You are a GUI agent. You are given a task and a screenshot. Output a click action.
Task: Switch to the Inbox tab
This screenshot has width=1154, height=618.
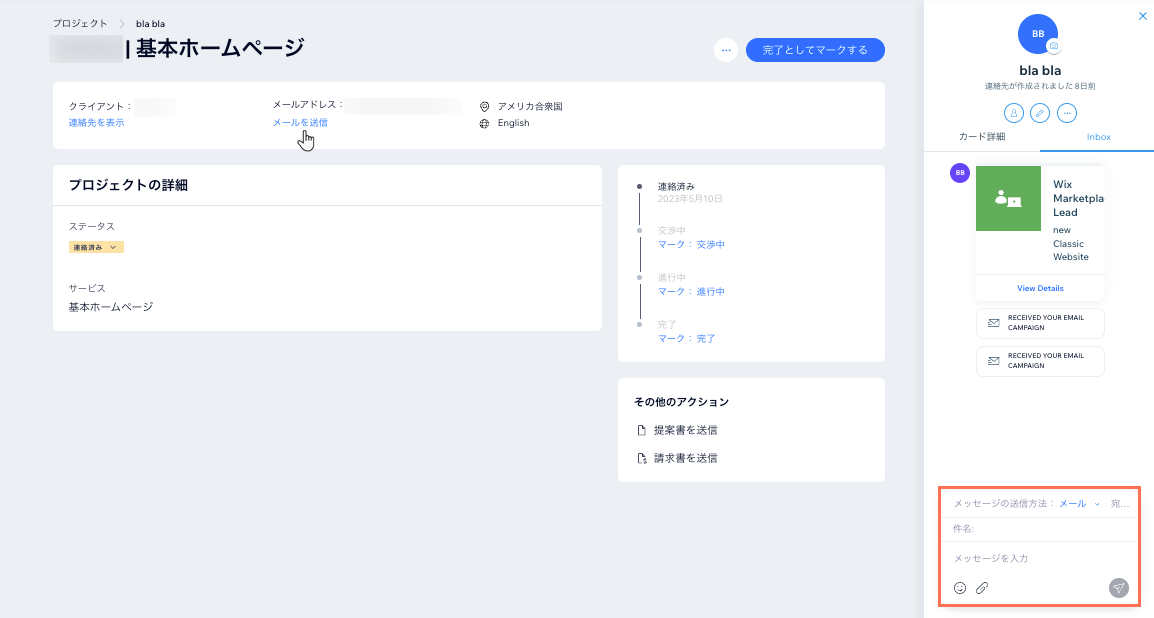tap(1098, 137)
